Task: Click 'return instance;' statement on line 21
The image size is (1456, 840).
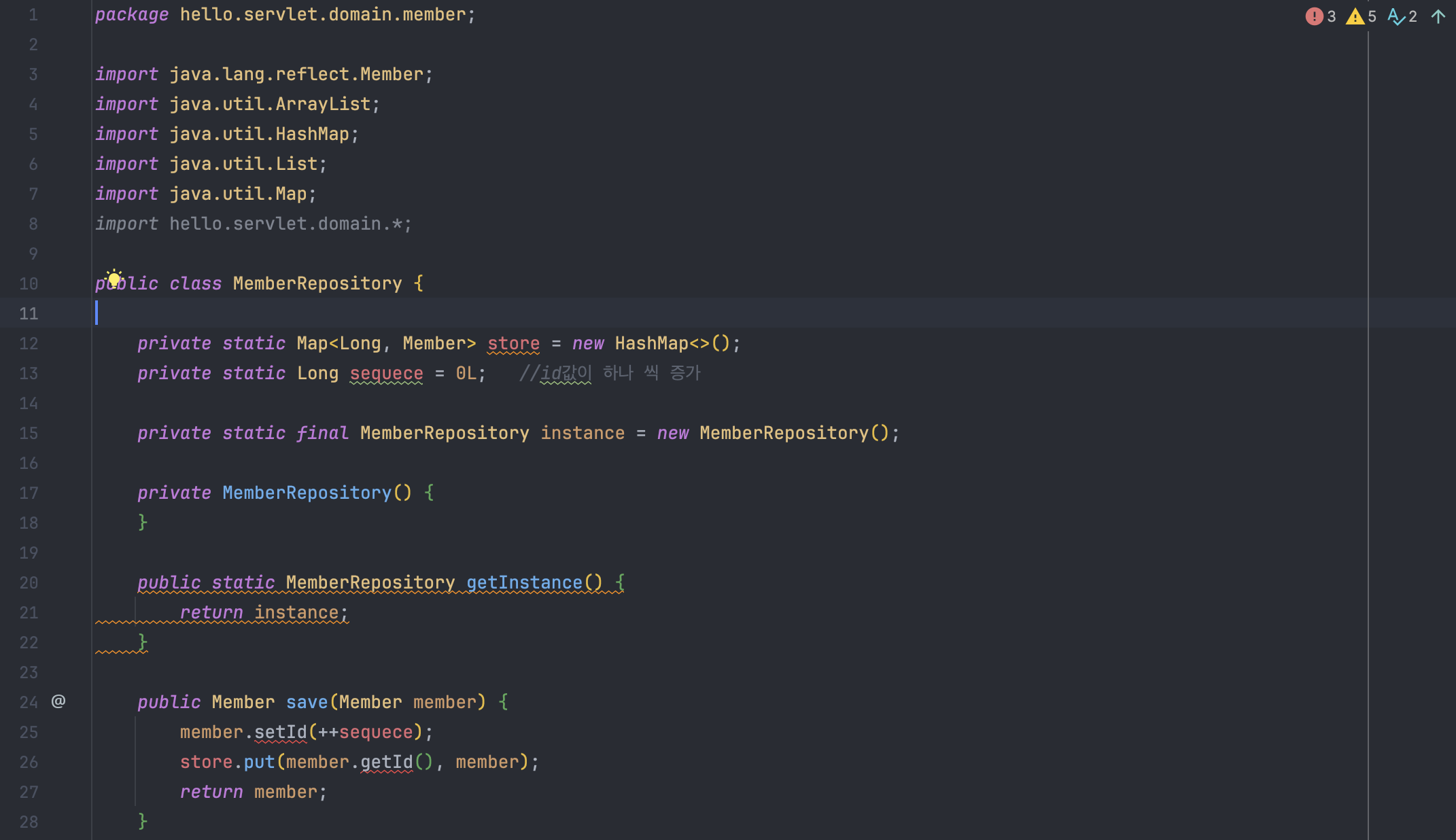Action: pos(264,612)
